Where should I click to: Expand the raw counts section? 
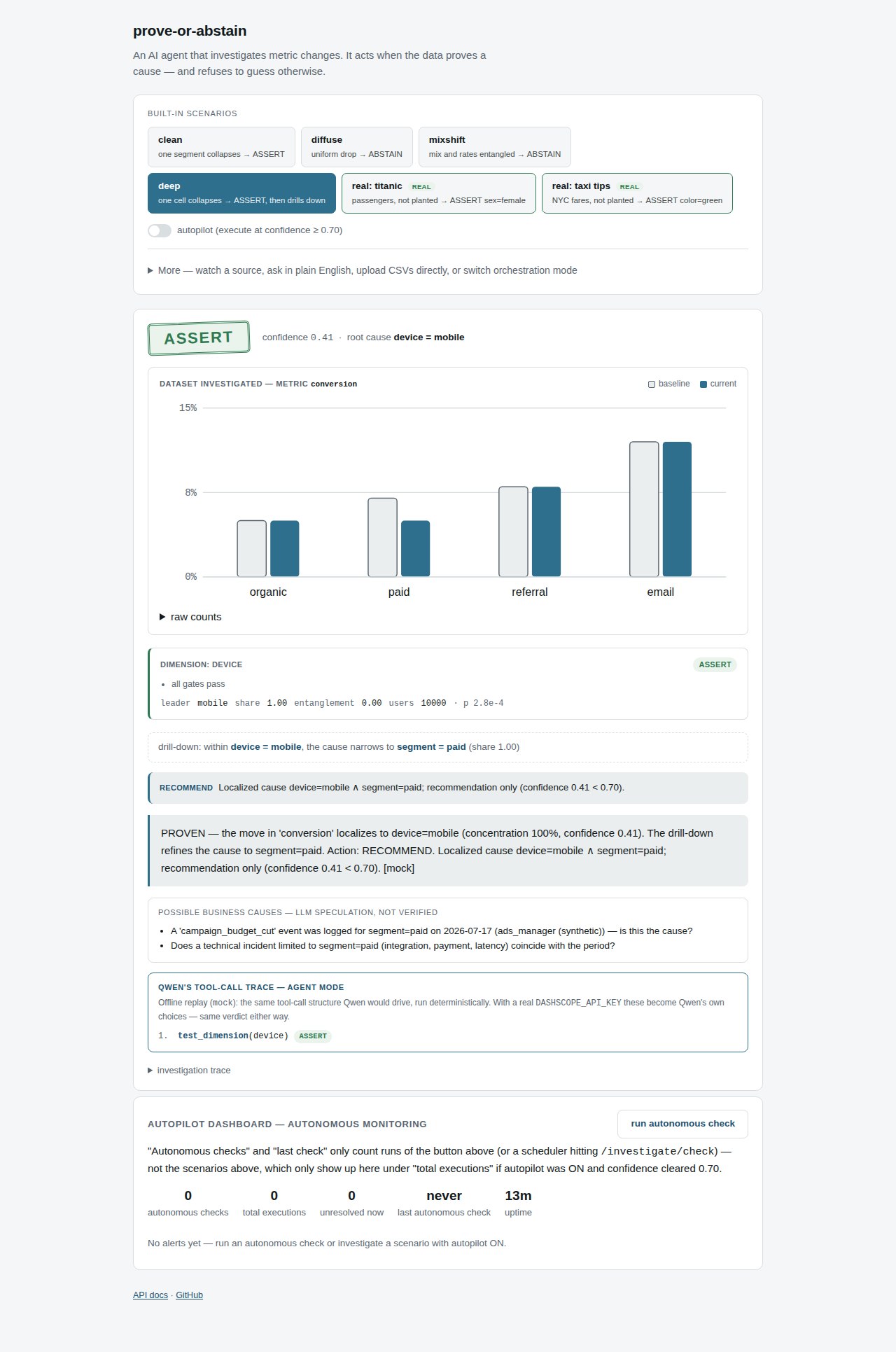tap(190, 617)
